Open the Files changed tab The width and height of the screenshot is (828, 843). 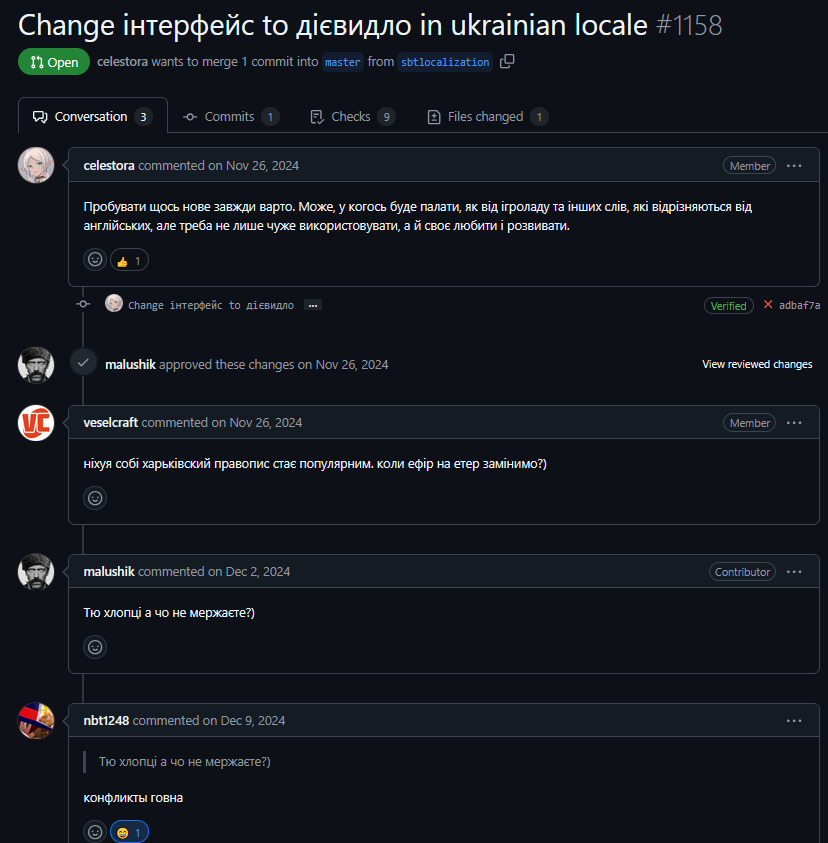[x=486, y=117]
